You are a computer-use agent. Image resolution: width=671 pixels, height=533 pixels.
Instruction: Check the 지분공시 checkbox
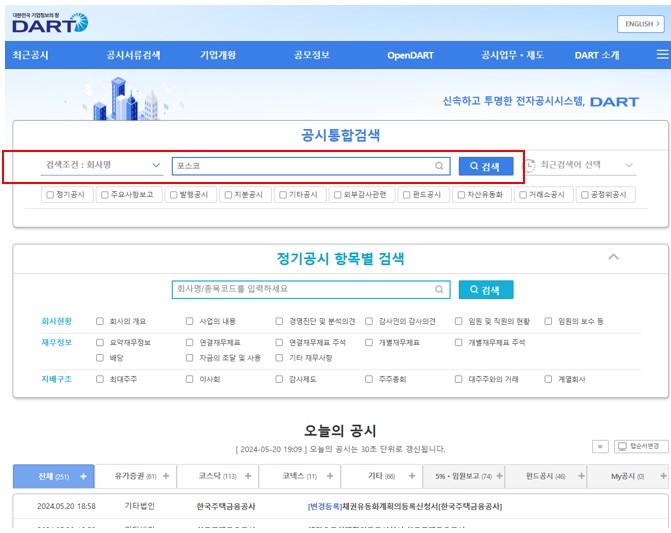point(228,195)
